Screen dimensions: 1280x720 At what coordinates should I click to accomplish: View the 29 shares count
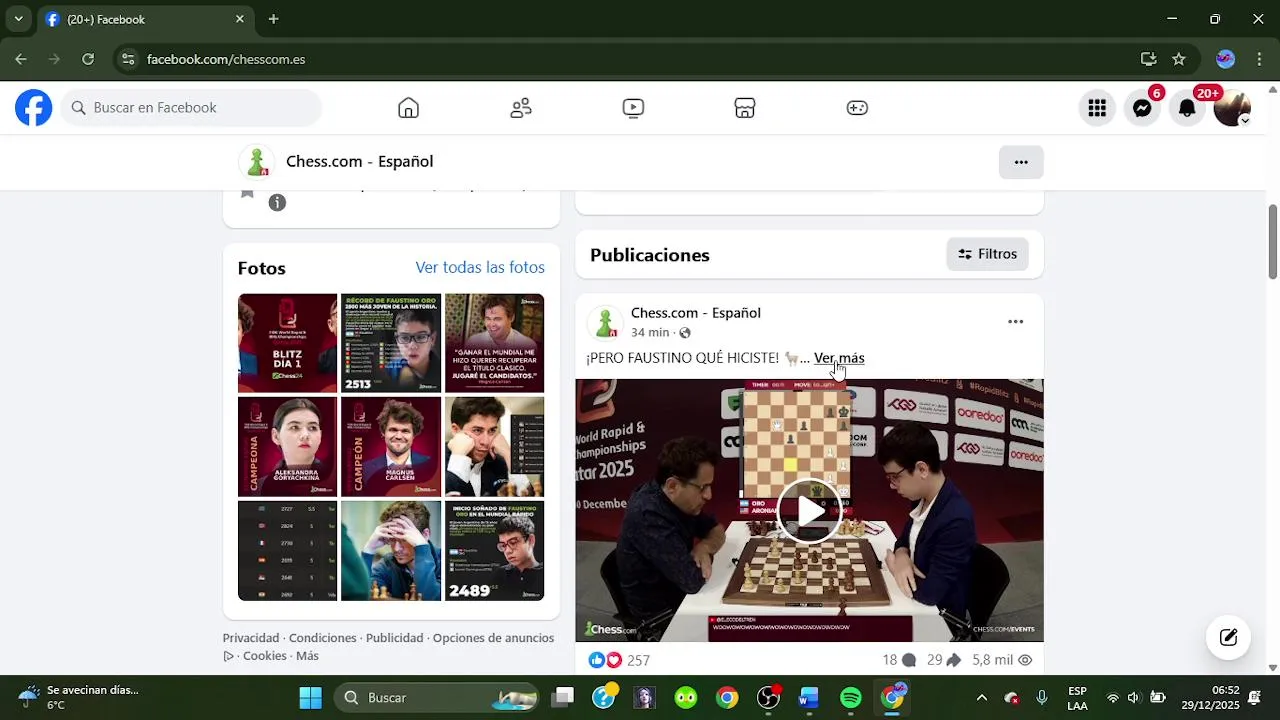click(944, 660)
